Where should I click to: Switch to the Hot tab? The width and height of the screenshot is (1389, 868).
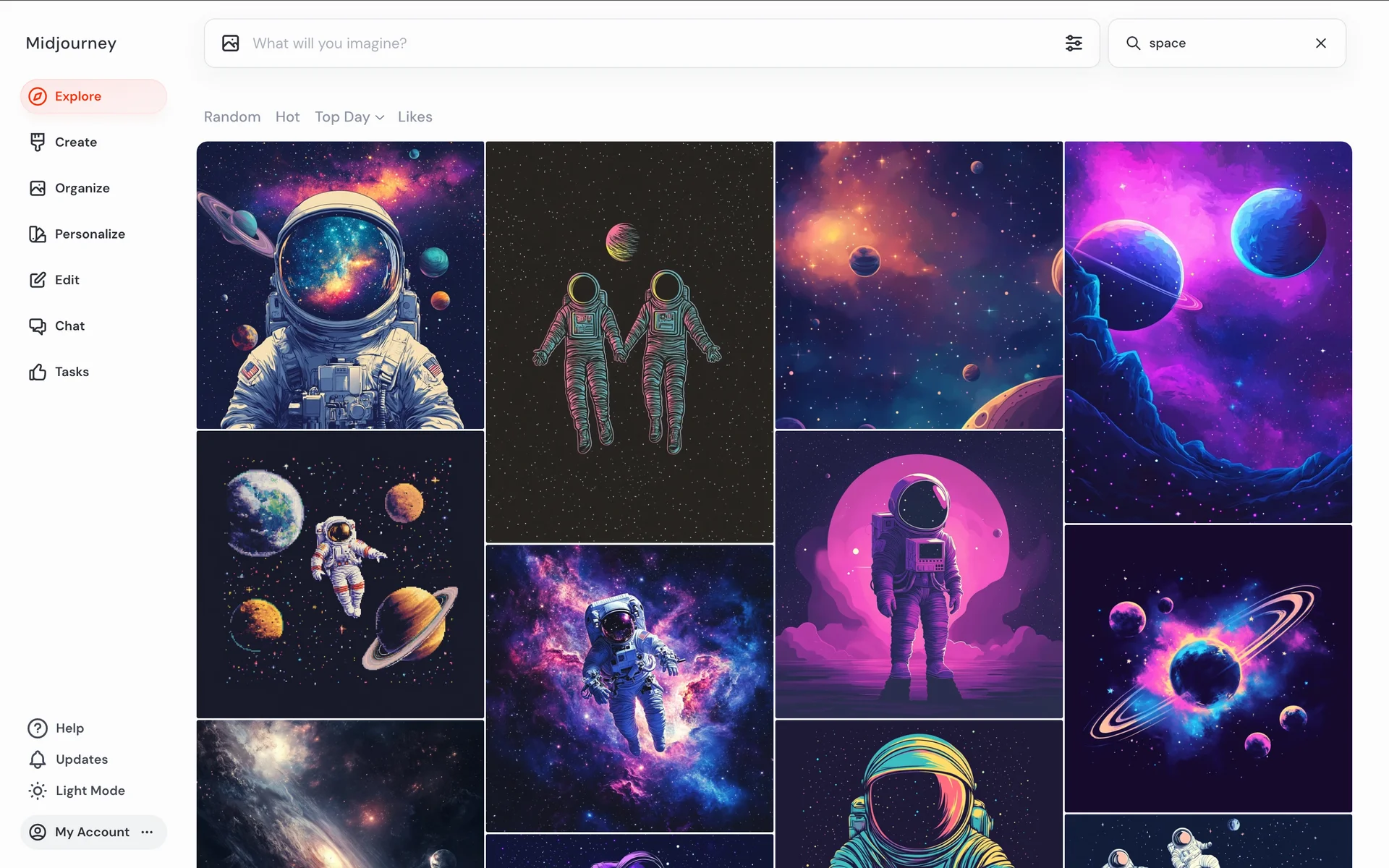pos(287,117)
